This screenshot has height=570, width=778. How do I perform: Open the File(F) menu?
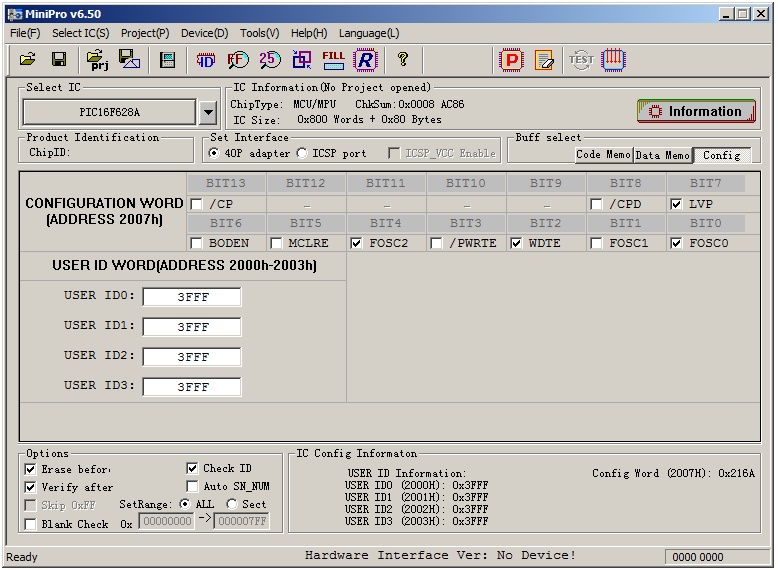[x=25, y=33]
